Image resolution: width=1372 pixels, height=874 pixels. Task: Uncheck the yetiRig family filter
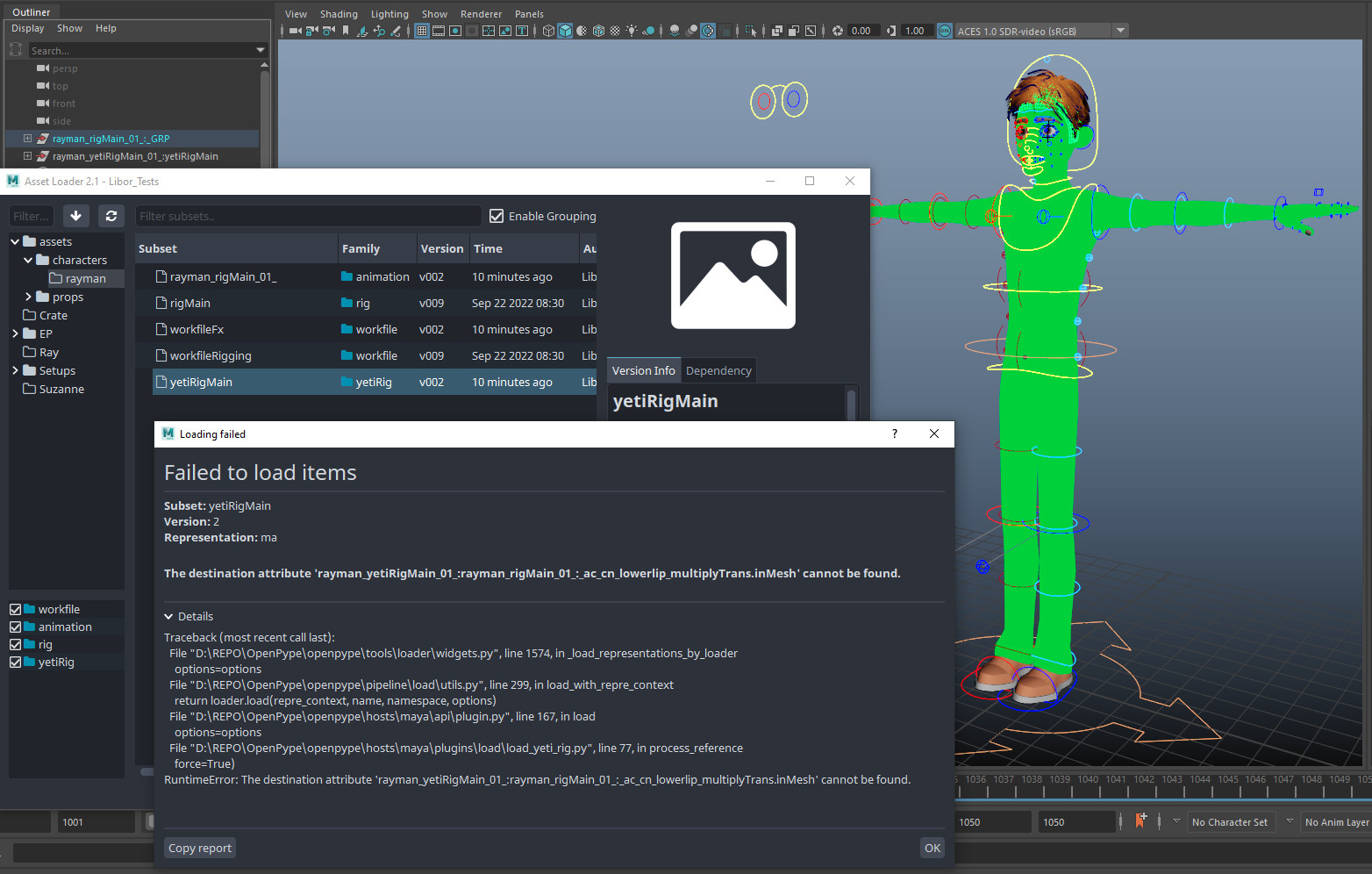pyautogui.click(x=16, y=662)
